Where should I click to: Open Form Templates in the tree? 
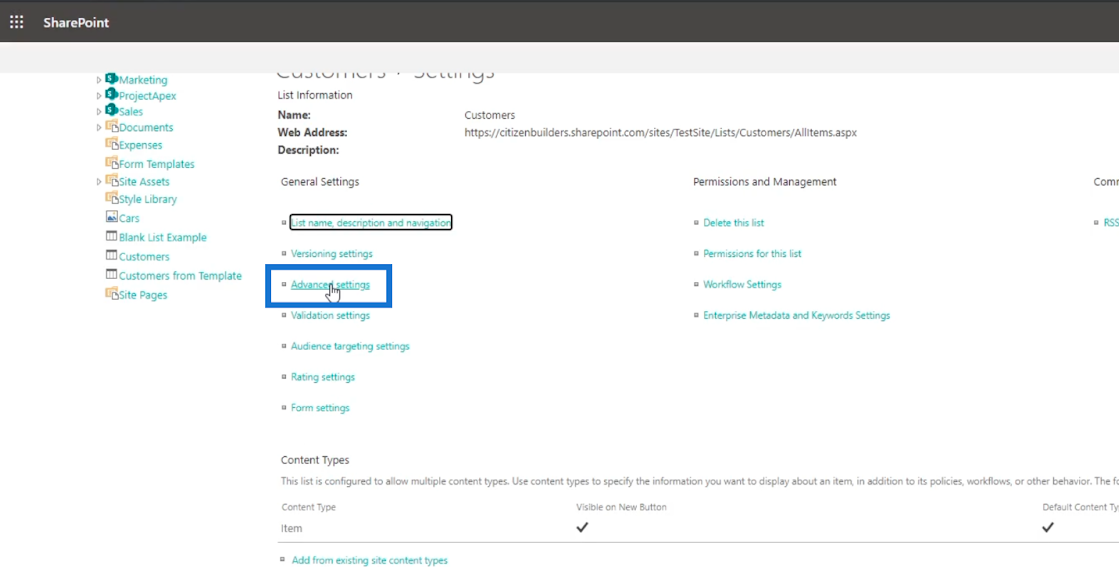[156, 164]
